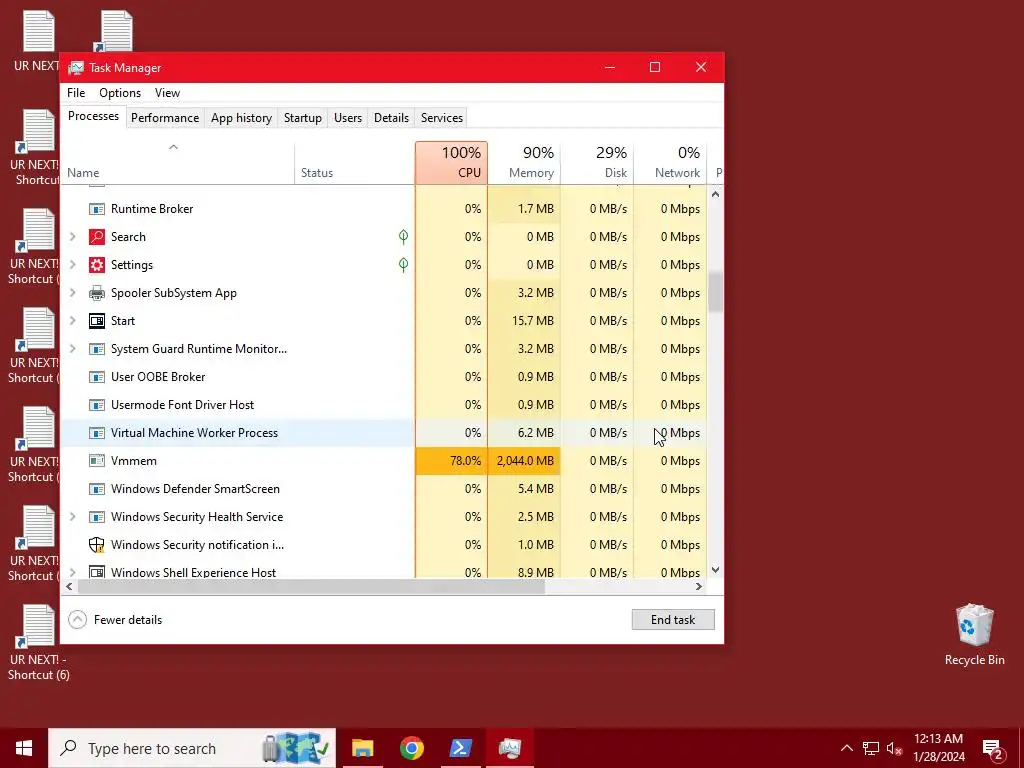Viewport: 1024px width, 768px height.
Task: Open the Options menu
Action: pyautogui.click(x=120, y=93)
